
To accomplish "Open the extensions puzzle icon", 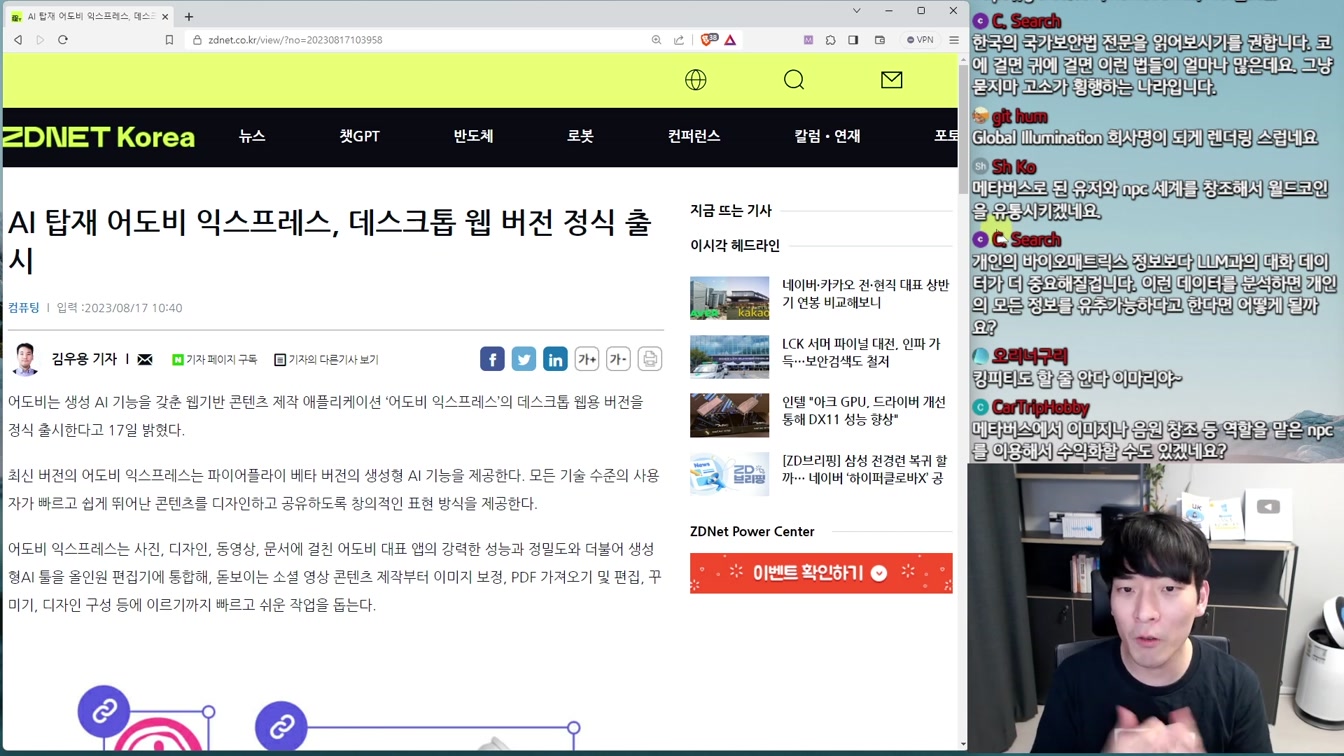I will point(830,40).
